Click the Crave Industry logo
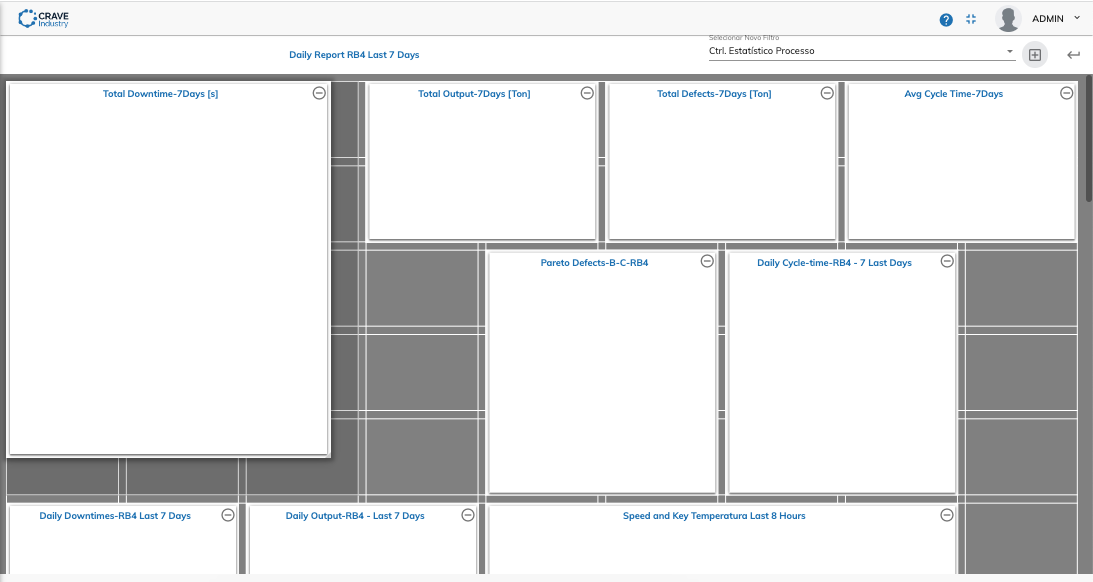The width and height of the screenshot is (1093, 582). [43, 19]
